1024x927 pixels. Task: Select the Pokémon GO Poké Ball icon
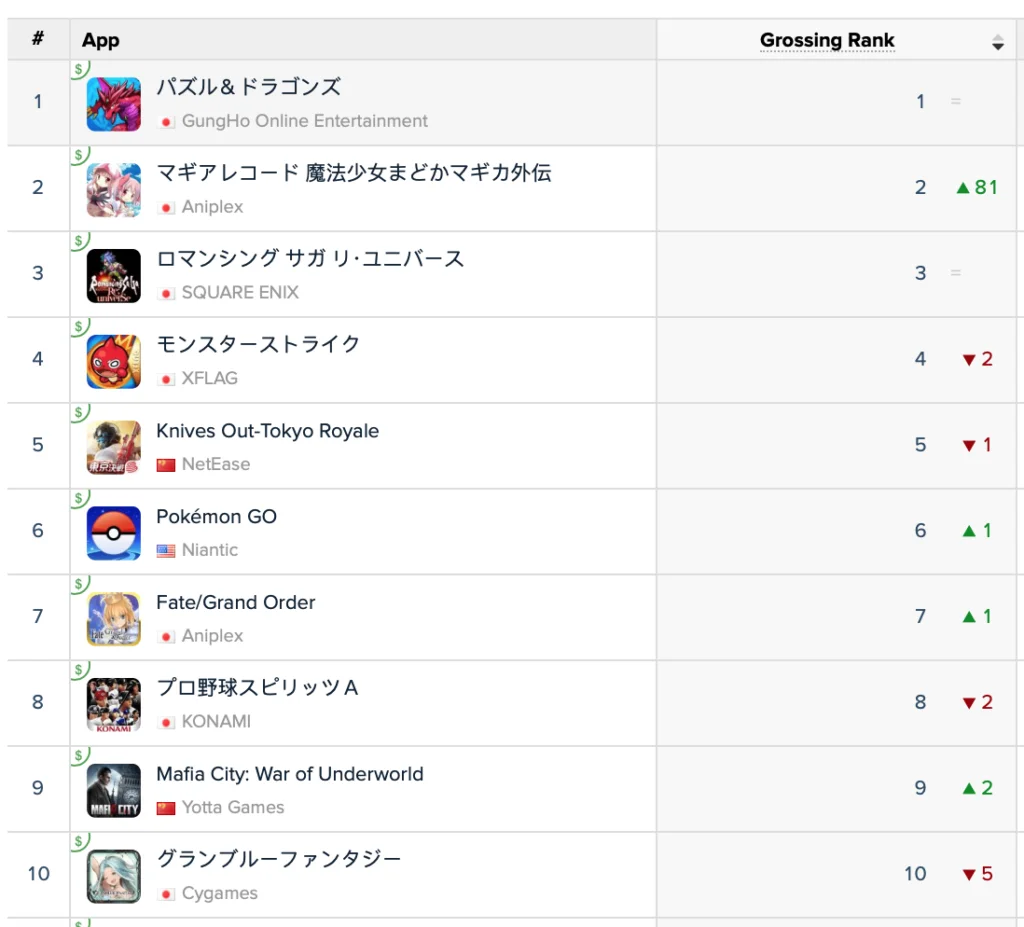pos(112,531)
